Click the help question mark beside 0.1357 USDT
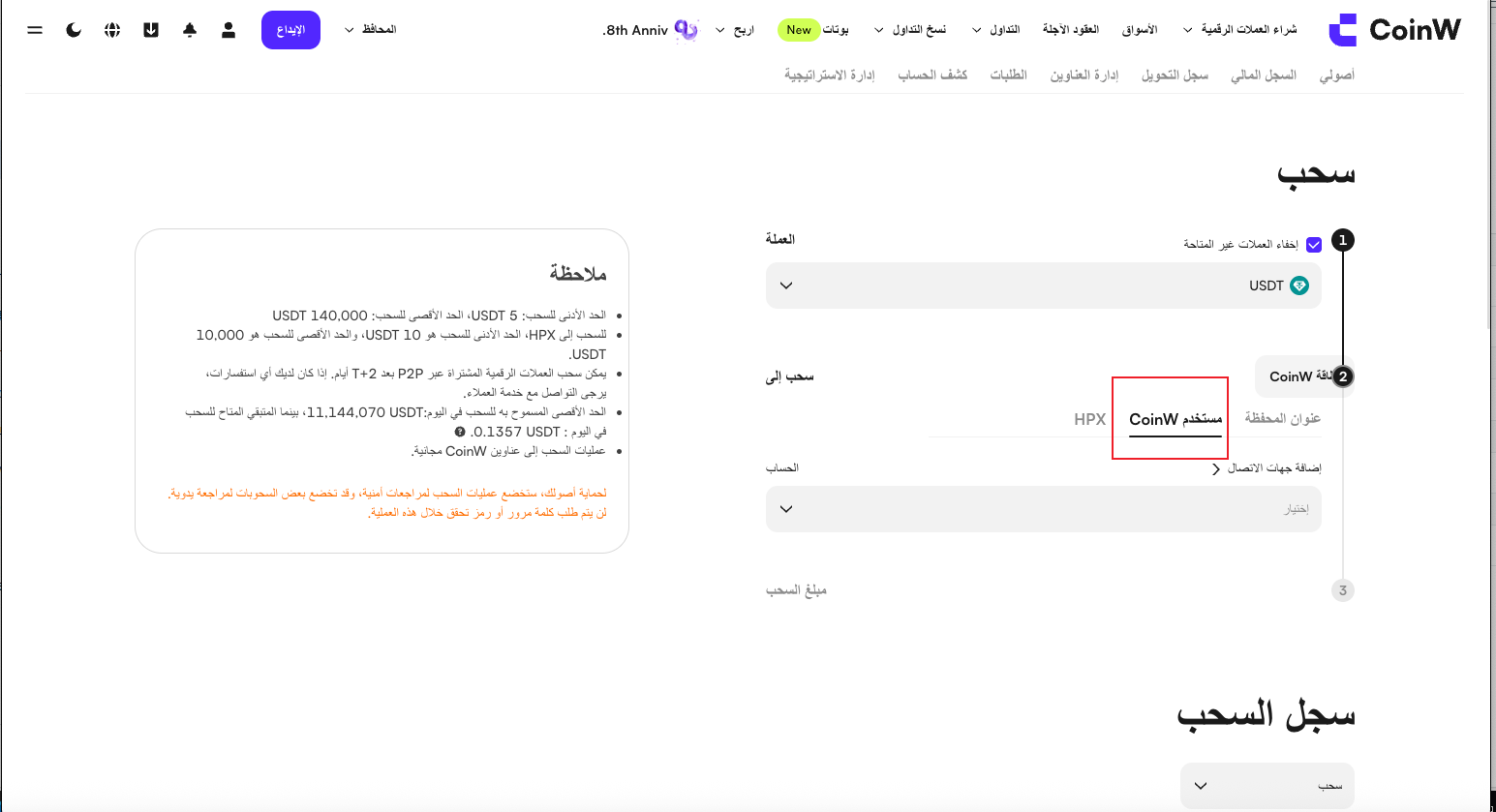The width and height of the screenshot is (1496, 812). [x=460, y=432]
